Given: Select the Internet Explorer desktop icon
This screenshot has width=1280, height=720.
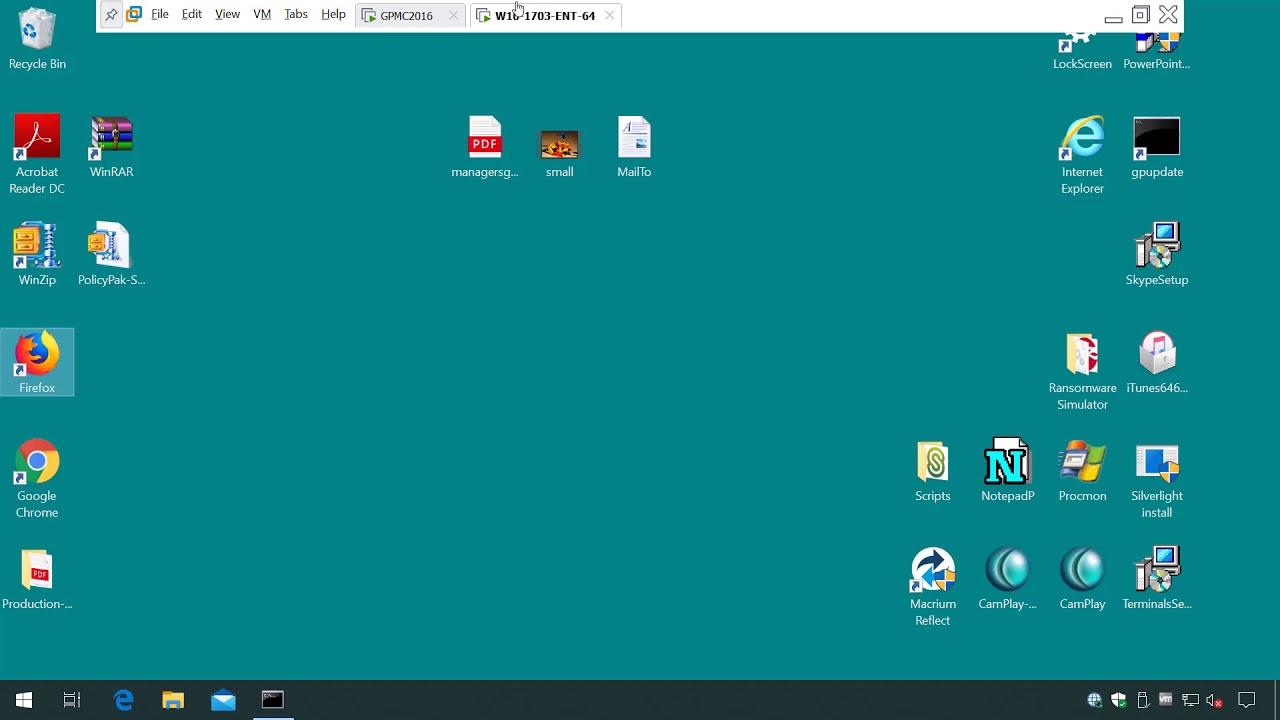Looking at the screenshot, I should click(1082, 155).
